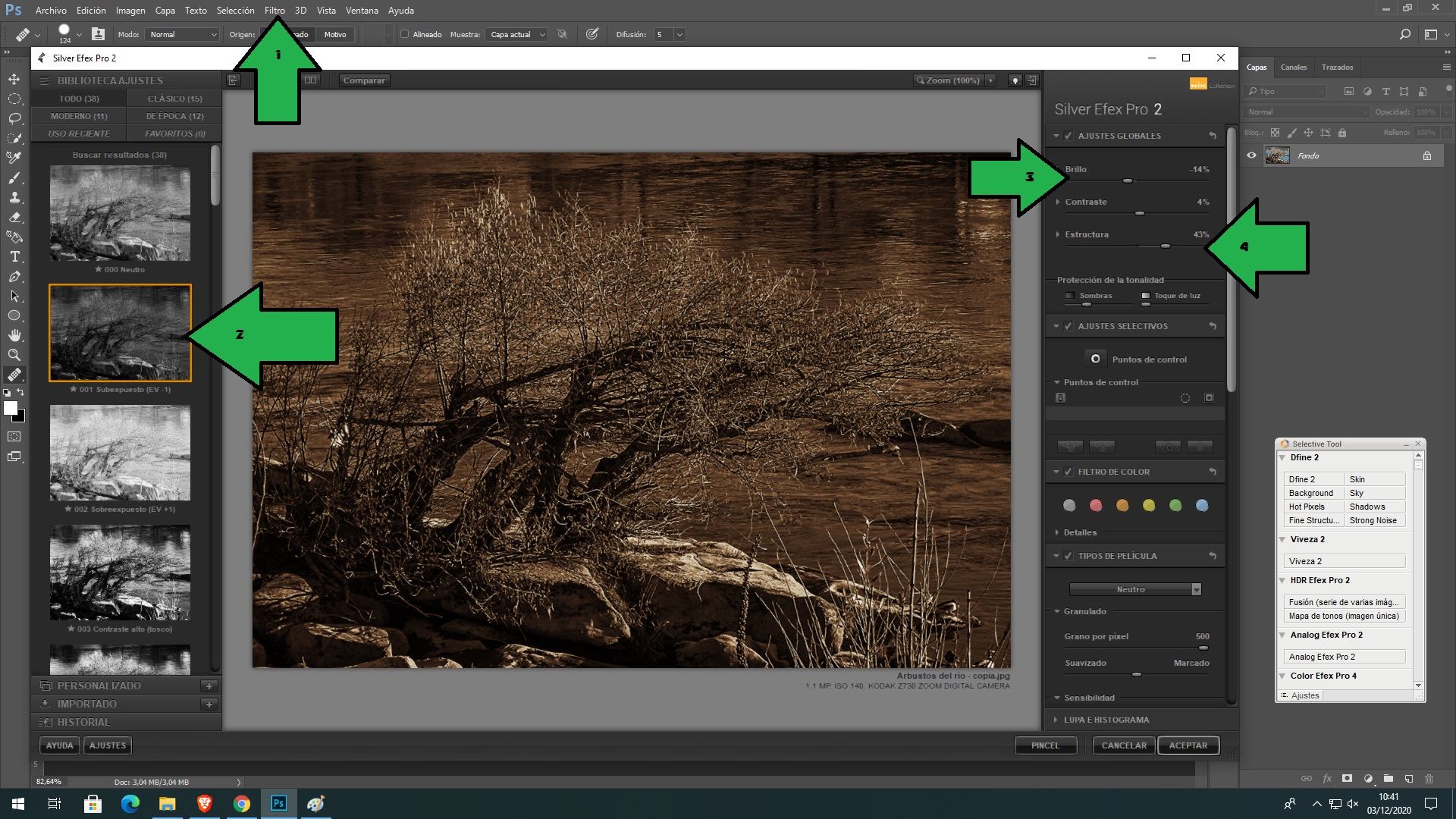This screenshot has height=819, width=1456.
Task: Toggle the Filtro de Color checkbox
Action: pyautogui.click(x=1068, y=472)
